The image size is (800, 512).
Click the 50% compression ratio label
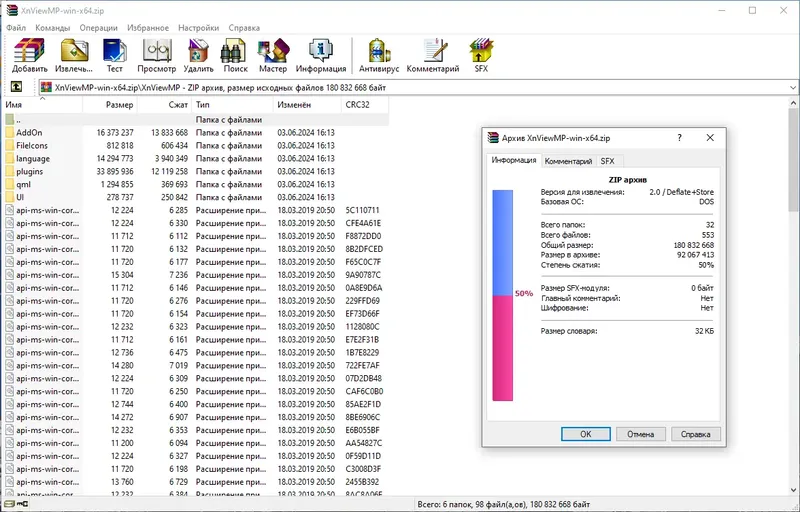point(523,293)
